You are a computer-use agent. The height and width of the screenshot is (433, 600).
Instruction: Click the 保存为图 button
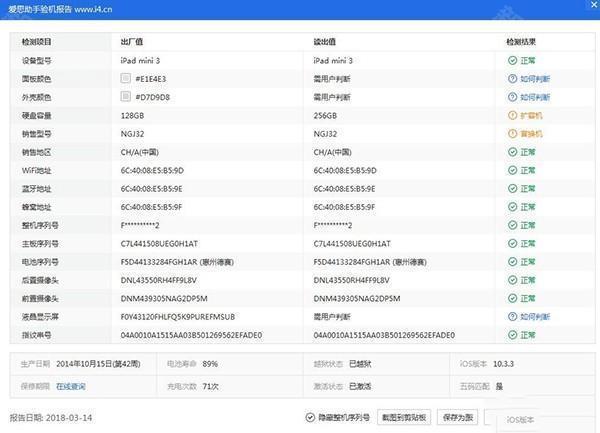(457, 416)
